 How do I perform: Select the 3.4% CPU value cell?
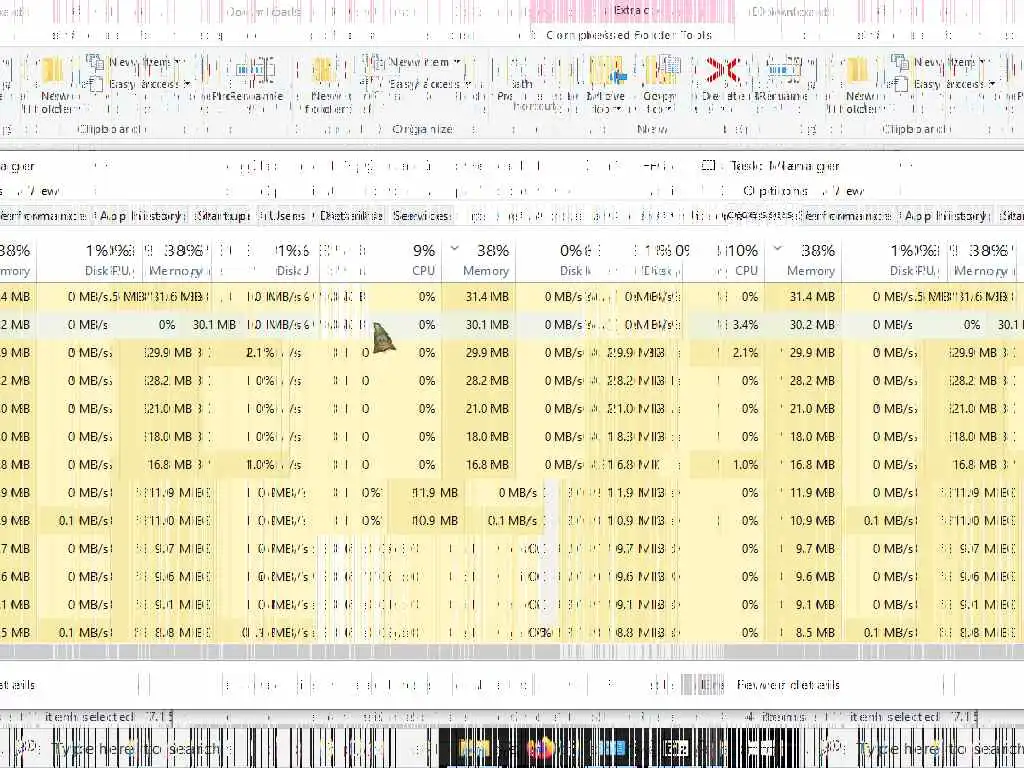(x=745, y=325)
